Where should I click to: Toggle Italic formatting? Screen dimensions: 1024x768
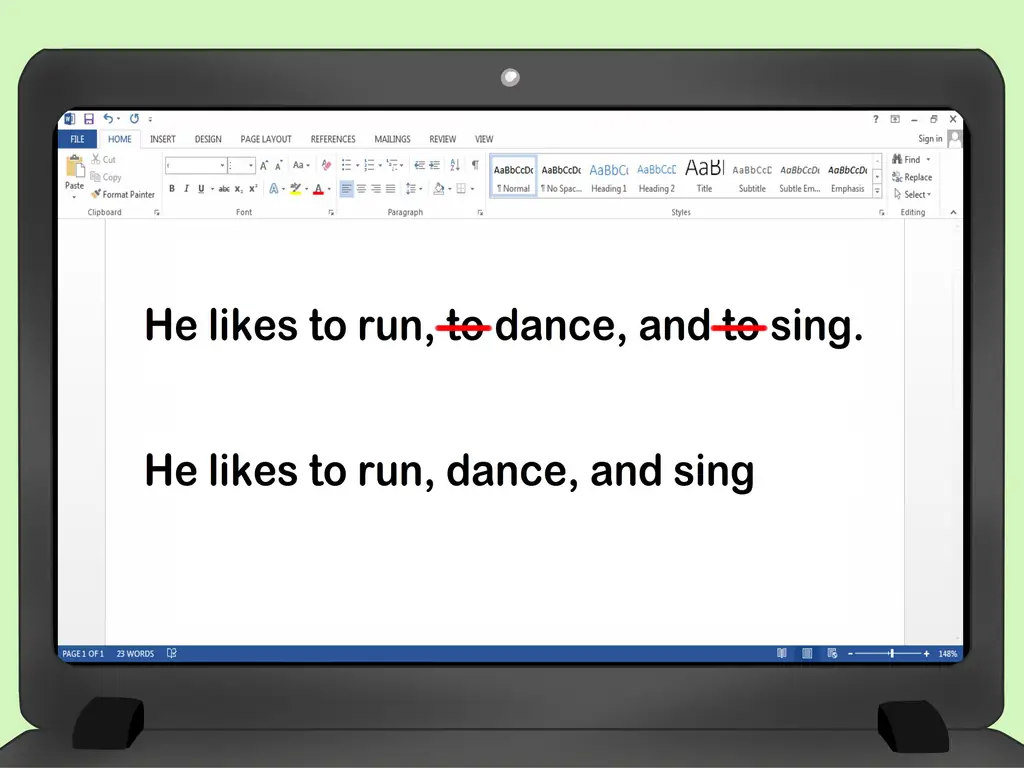point(186,189)
